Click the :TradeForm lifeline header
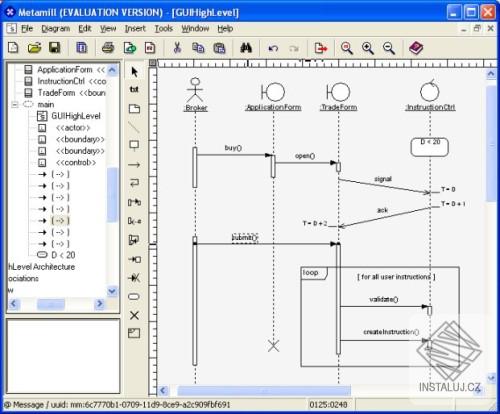The height and width of the screenshot is (414, 500). (x=339, y=97)
